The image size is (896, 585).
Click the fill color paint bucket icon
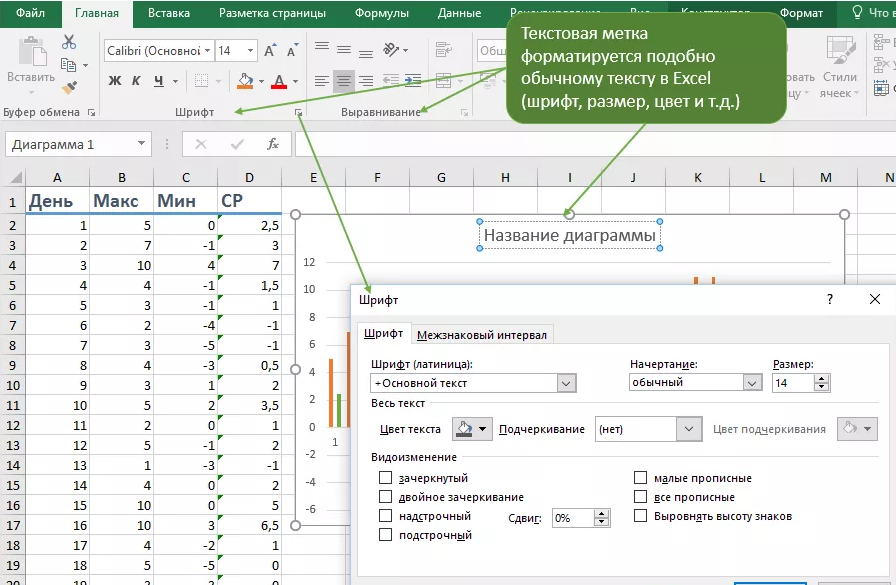click(x=245, y=81)
